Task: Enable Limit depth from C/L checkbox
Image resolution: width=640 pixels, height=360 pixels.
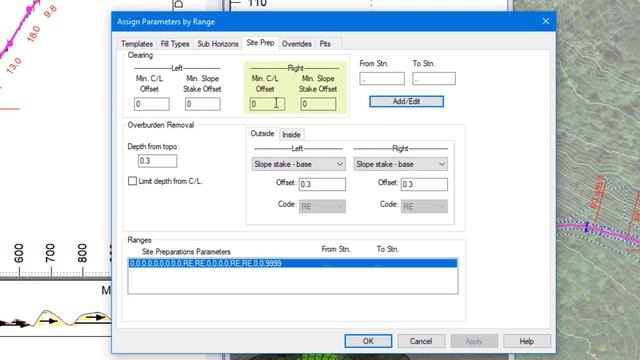Action: tap(132, 181)
